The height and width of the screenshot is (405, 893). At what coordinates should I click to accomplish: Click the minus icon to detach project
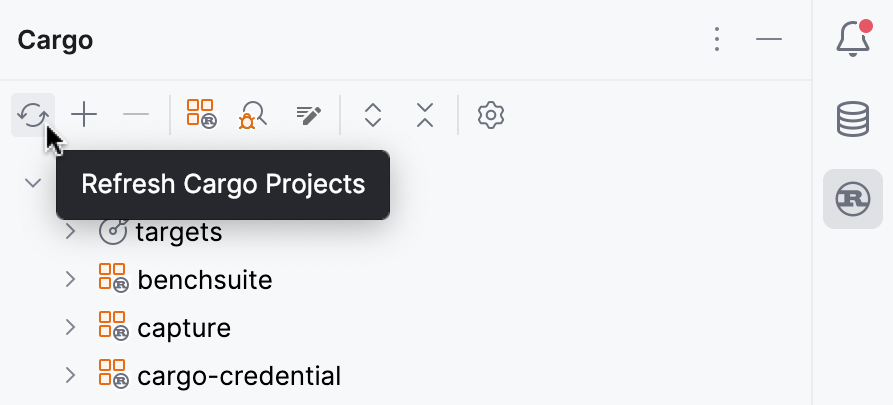pos(135,115)
